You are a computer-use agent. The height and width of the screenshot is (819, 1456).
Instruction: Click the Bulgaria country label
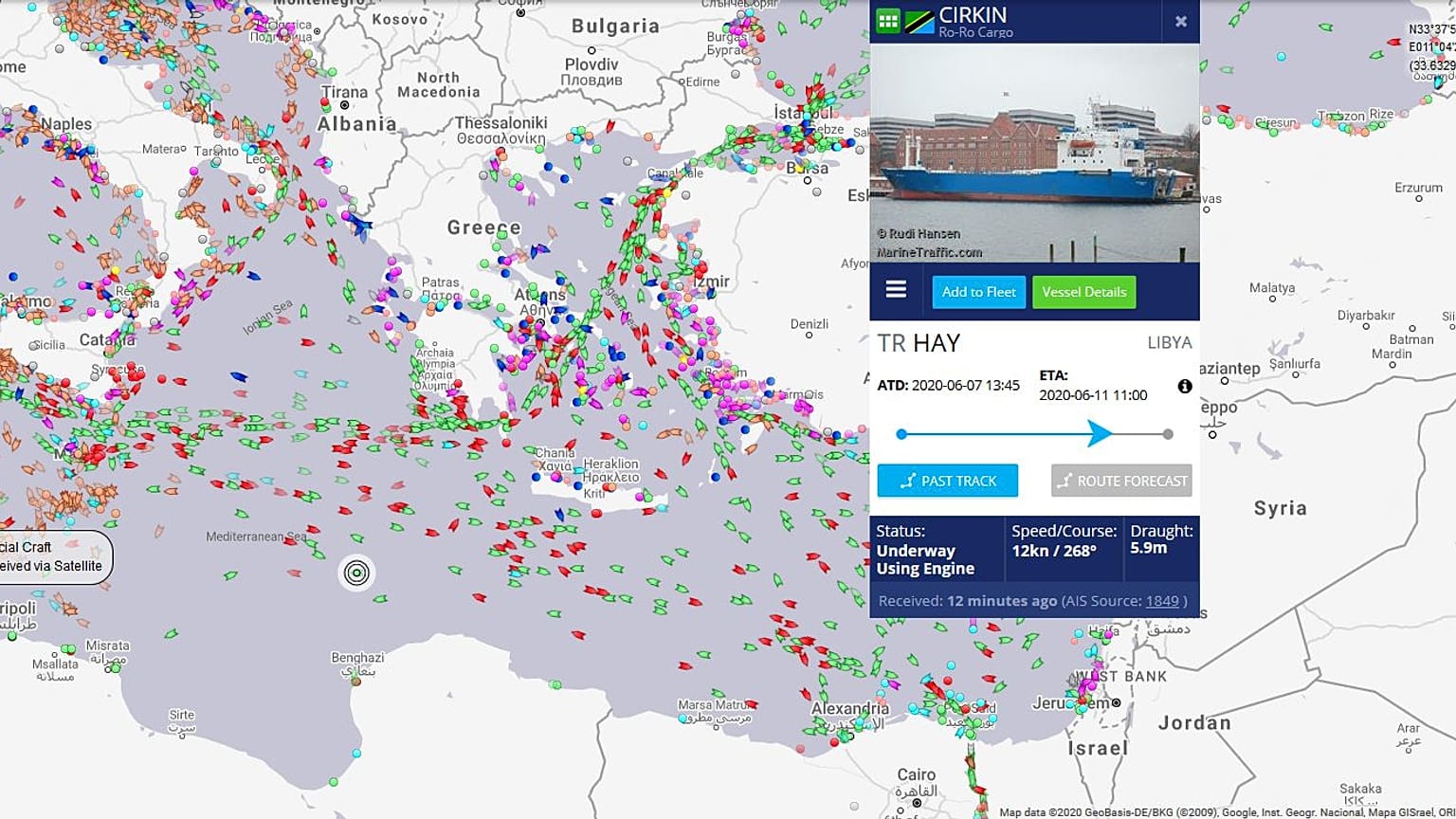[x=615, y=26]
